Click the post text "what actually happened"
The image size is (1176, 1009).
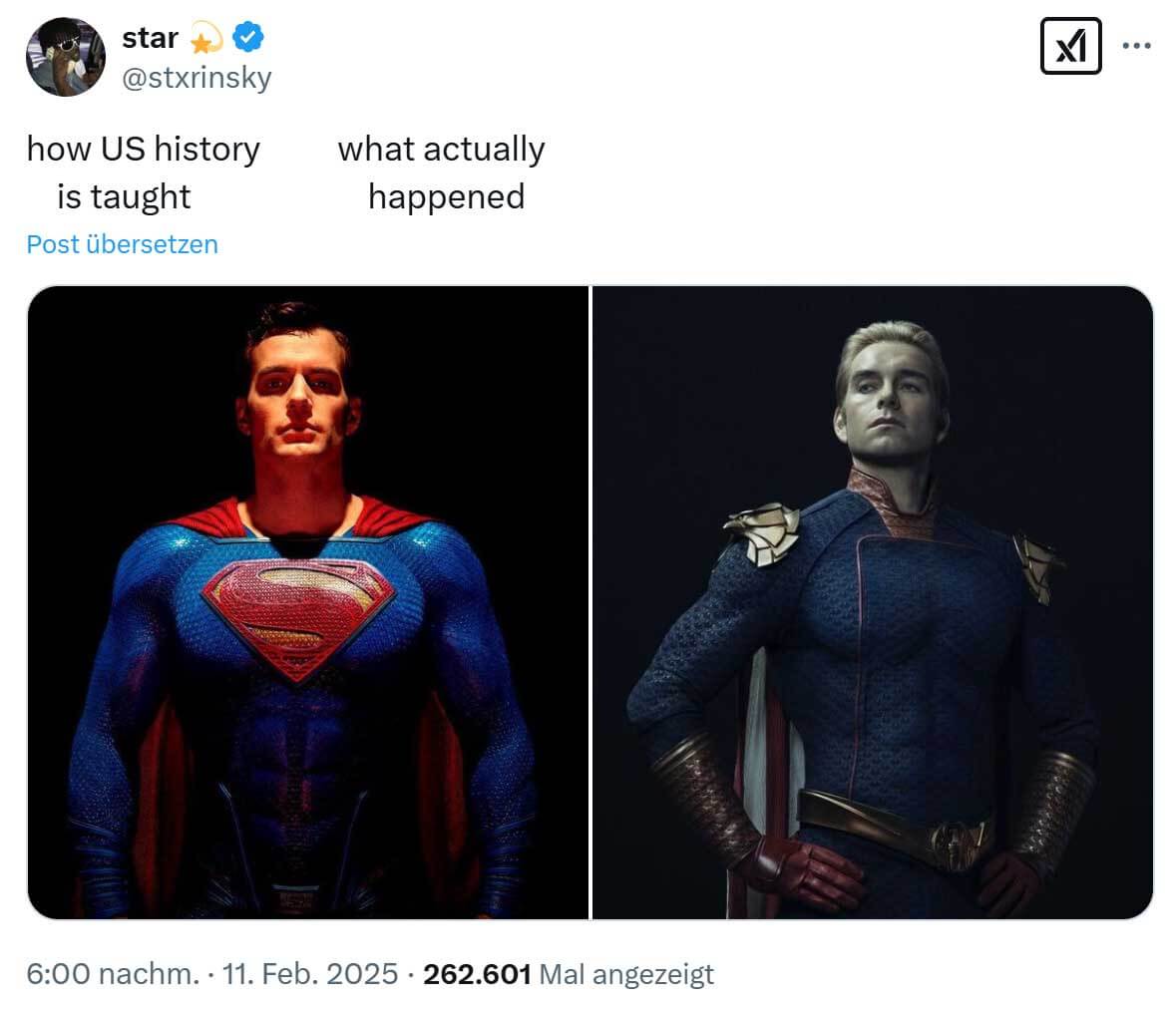point(442,172)
